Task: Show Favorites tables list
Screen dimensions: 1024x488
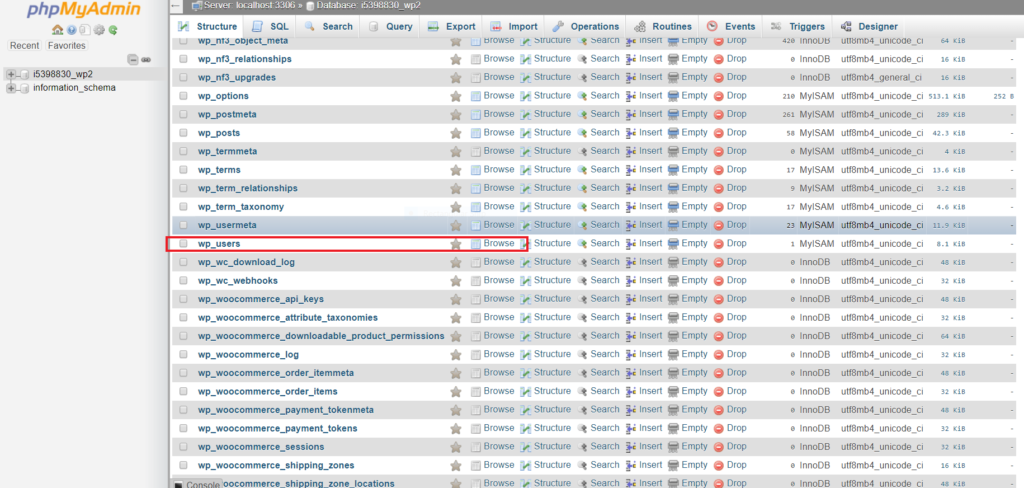Action: point(67,46)
